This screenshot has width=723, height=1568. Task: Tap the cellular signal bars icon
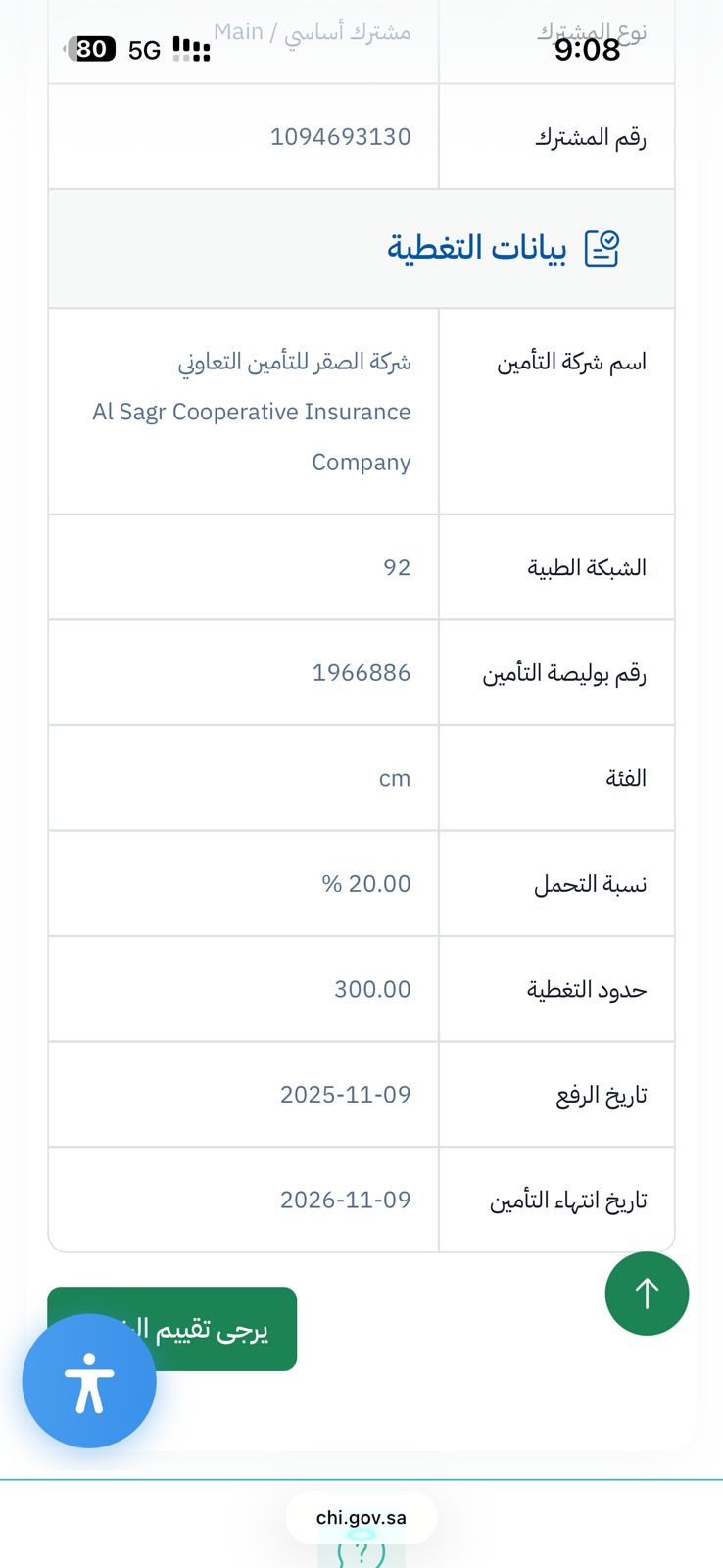[x=191, y=49]
